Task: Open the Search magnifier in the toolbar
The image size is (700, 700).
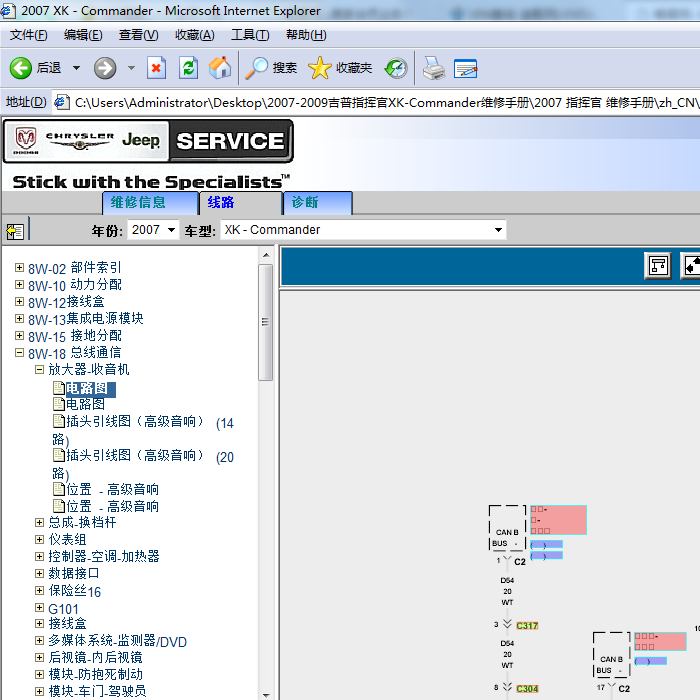Action: [x=258, y=68]
